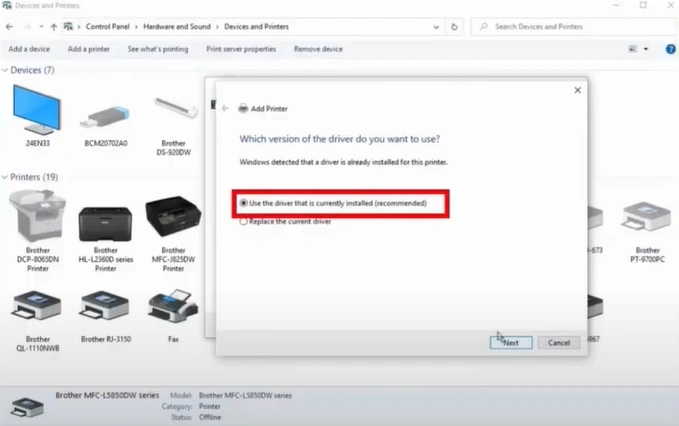Viewport: 679px width, 426px height.
Task: Open the view options dropdown arrow
Action: [x=646, y=49]
